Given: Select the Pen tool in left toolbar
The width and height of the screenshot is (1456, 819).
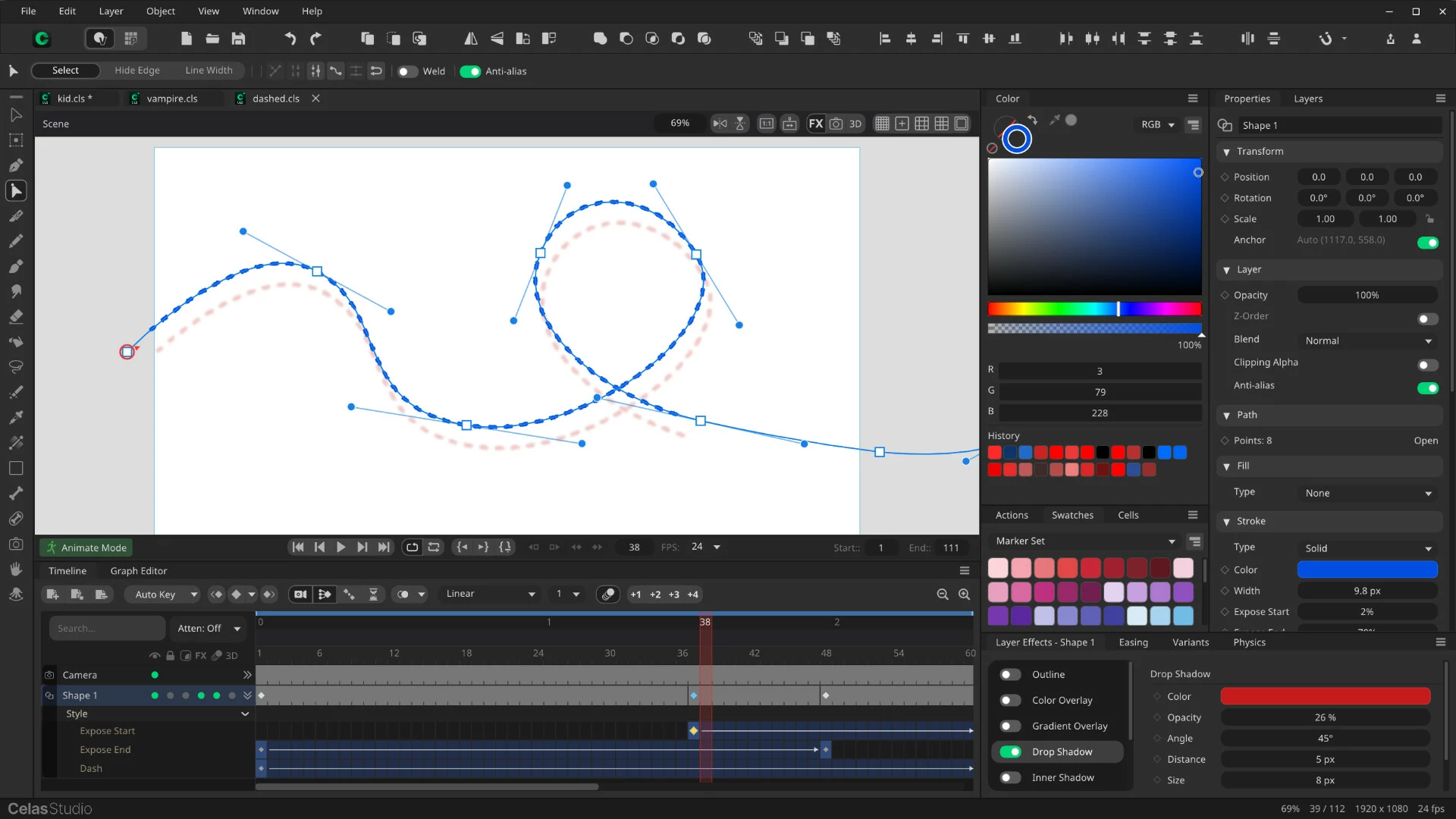Looking at the screenshot, I should click(16, 165).
